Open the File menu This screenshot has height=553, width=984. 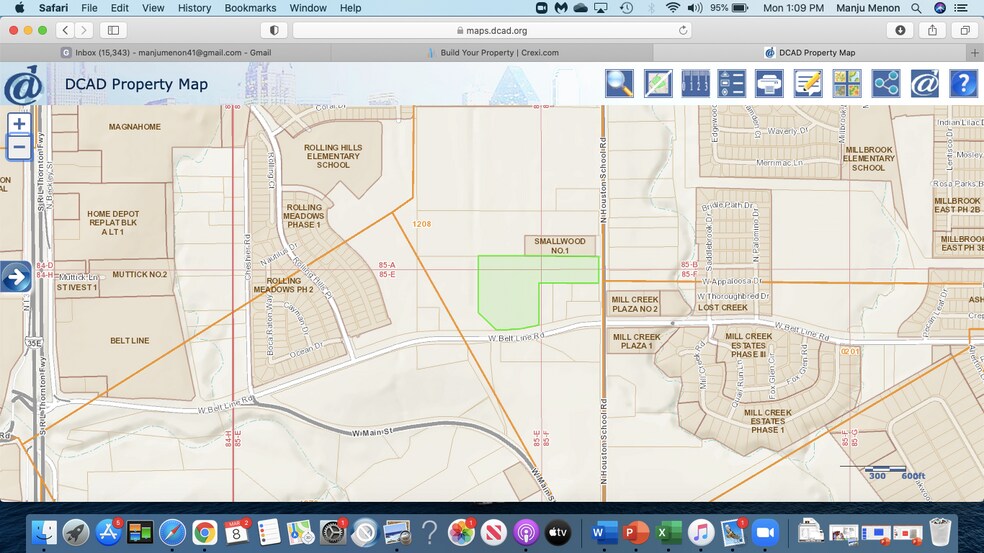coord(89,8)
